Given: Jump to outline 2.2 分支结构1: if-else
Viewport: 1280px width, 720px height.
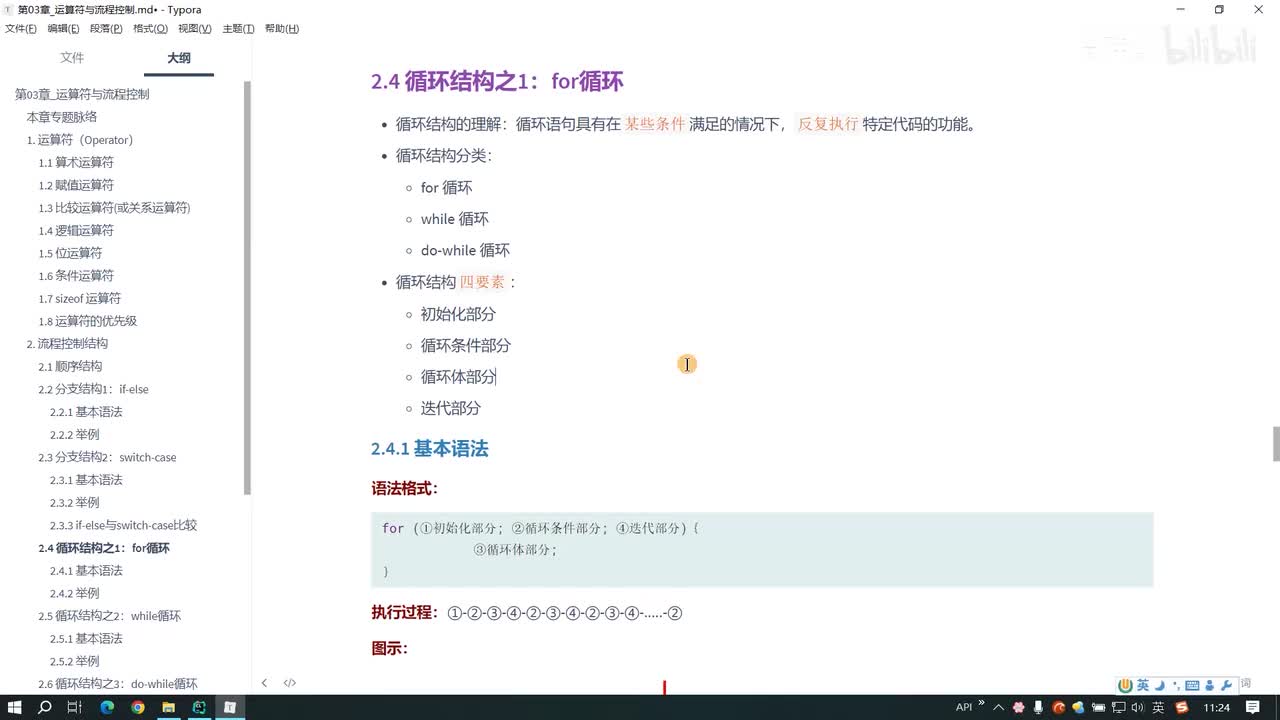Looking at the screenshot, I should 93,389.
